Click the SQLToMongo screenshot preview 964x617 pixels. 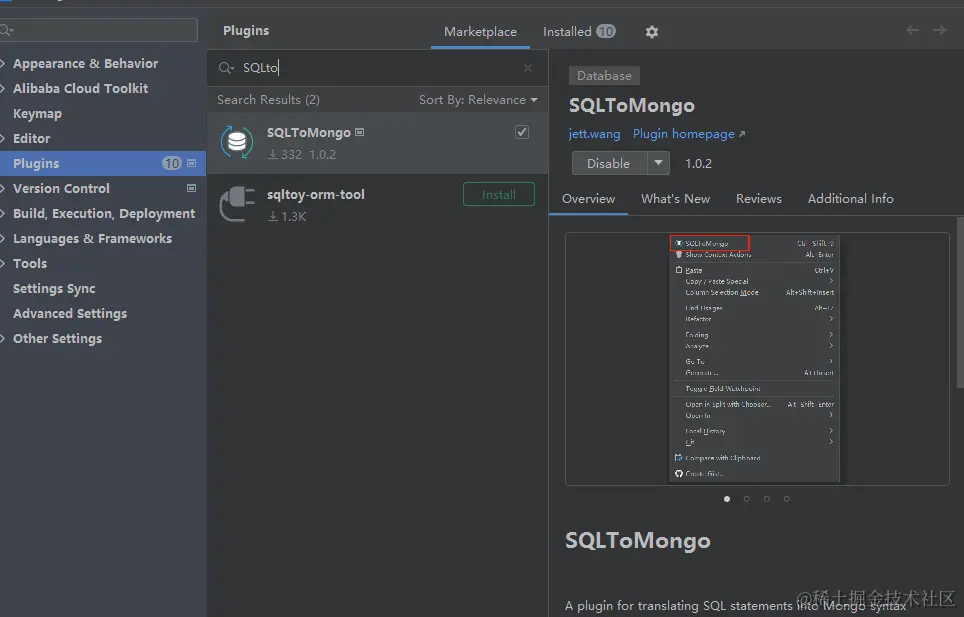(757, 359)
